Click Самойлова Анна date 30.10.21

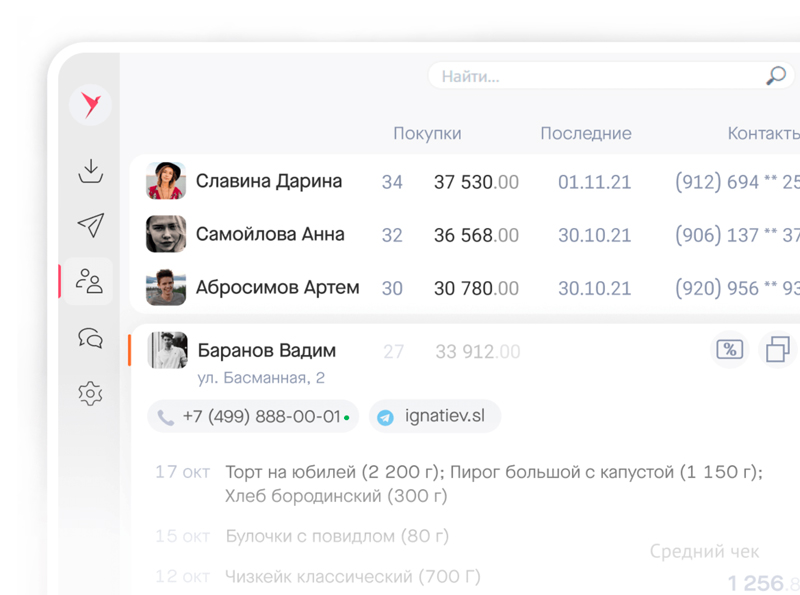tap(594, 235)
